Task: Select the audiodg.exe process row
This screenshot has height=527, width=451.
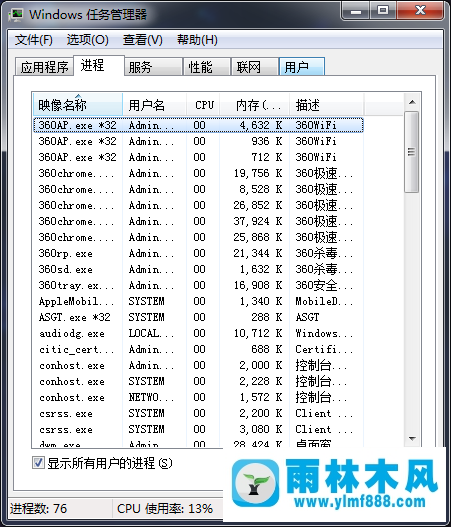Action: pos(198,333)
